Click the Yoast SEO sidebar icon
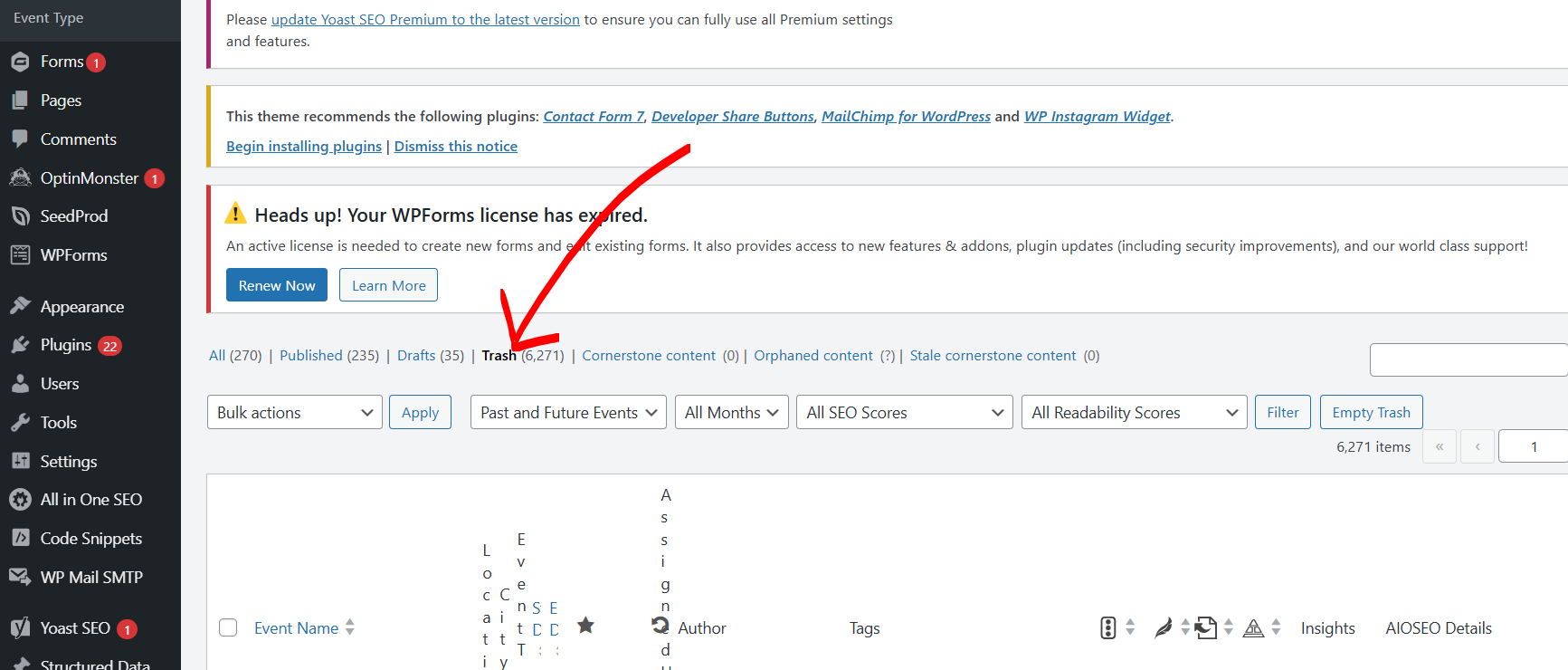The height and width of the screenshot is (670, 1568). (20, 628)
